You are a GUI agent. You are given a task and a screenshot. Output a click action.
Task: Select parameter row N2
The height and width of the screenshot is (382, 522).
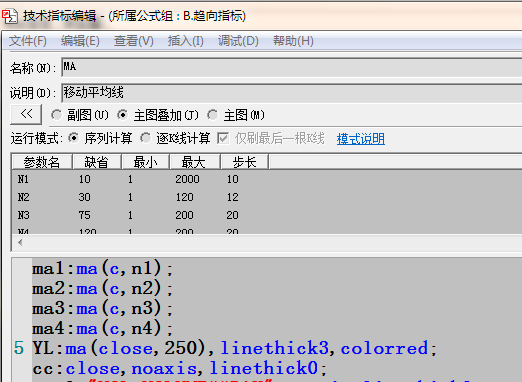(x=267, y=197)
